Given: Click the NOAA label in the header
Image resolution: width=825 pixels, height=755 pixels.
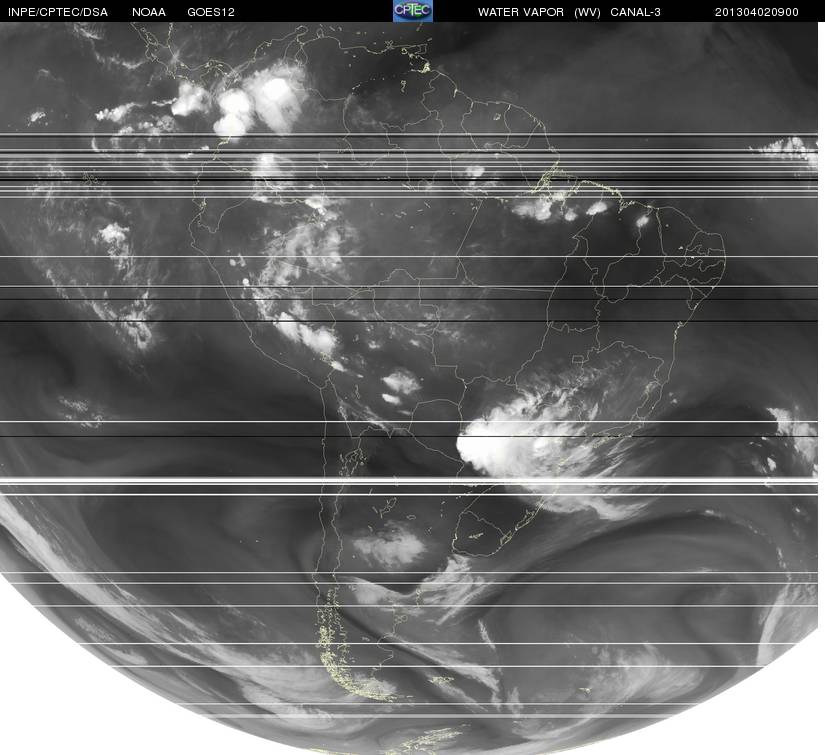Looking at the screenshot, I should click(x=149, y=12).
